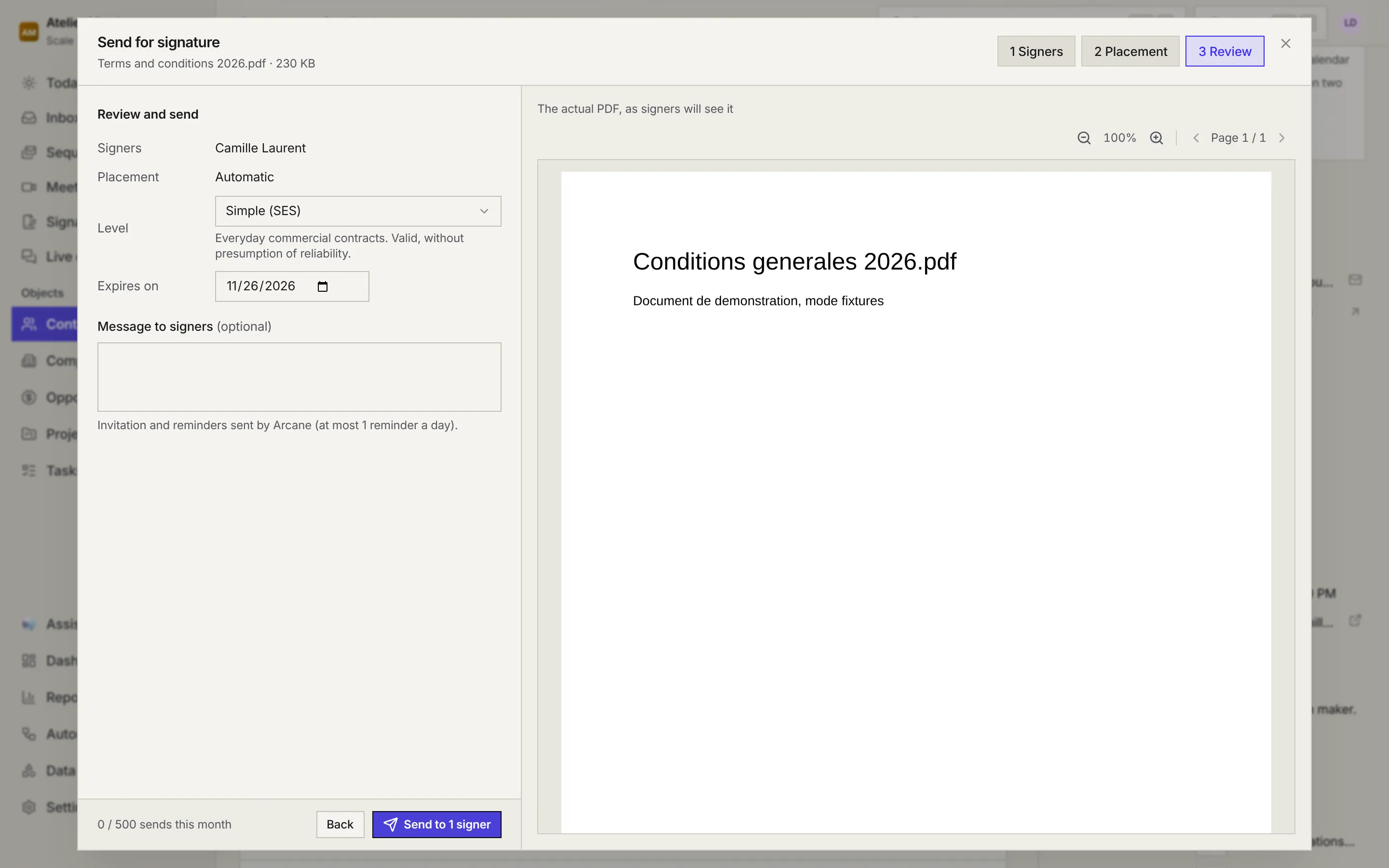Click the Opportunities icon in background sidebar
This screenshot has height=868, width=1389.
[x=29, y=397]
